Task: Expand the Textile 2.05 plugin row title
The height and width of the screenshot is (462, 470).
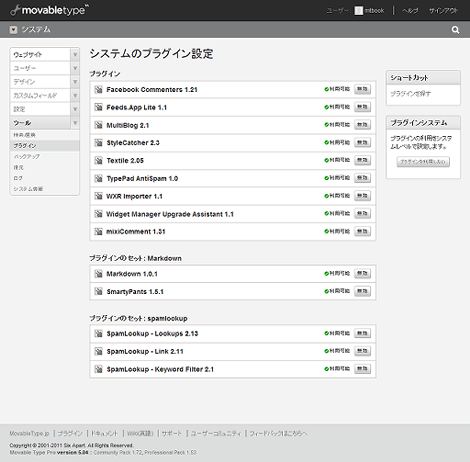Action: click(125, 161)
